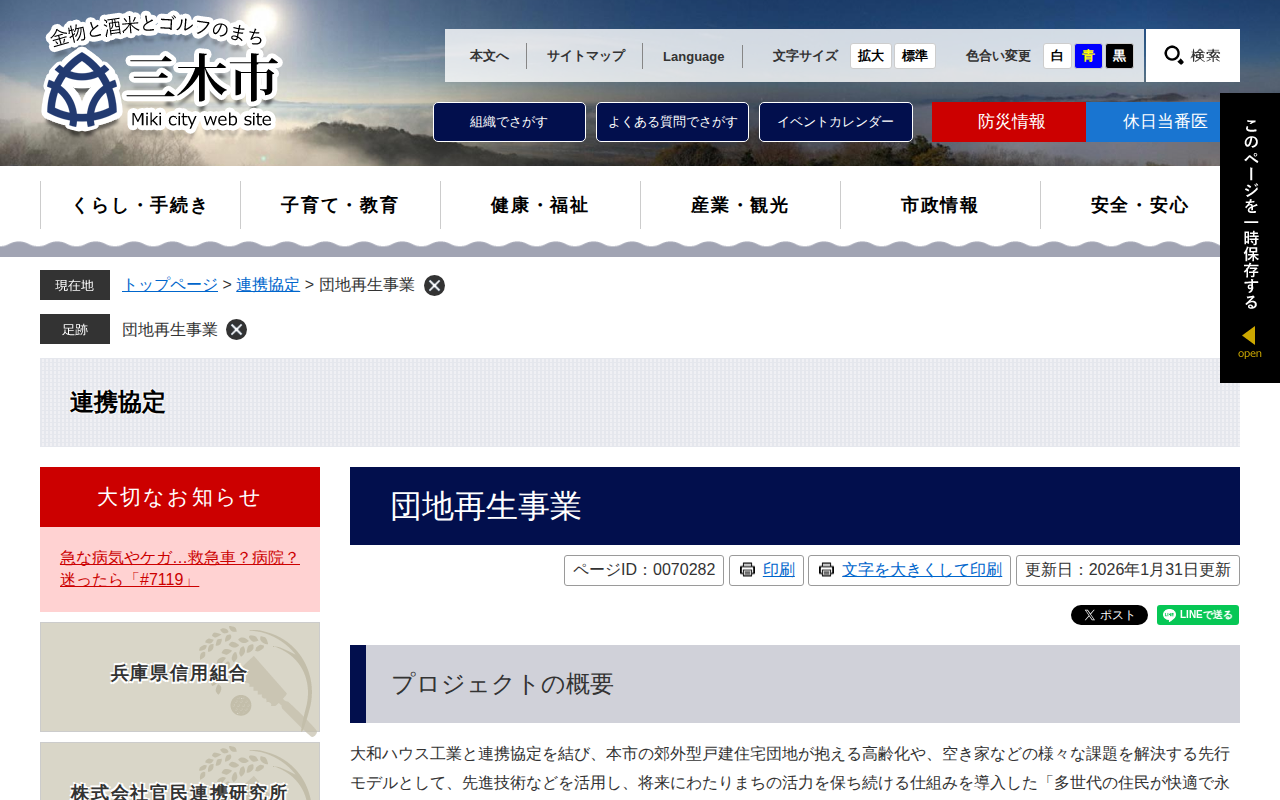This screenshot has height=800, width=1280.
Task: Open the サイトマップ link
Action: [585, 56]
